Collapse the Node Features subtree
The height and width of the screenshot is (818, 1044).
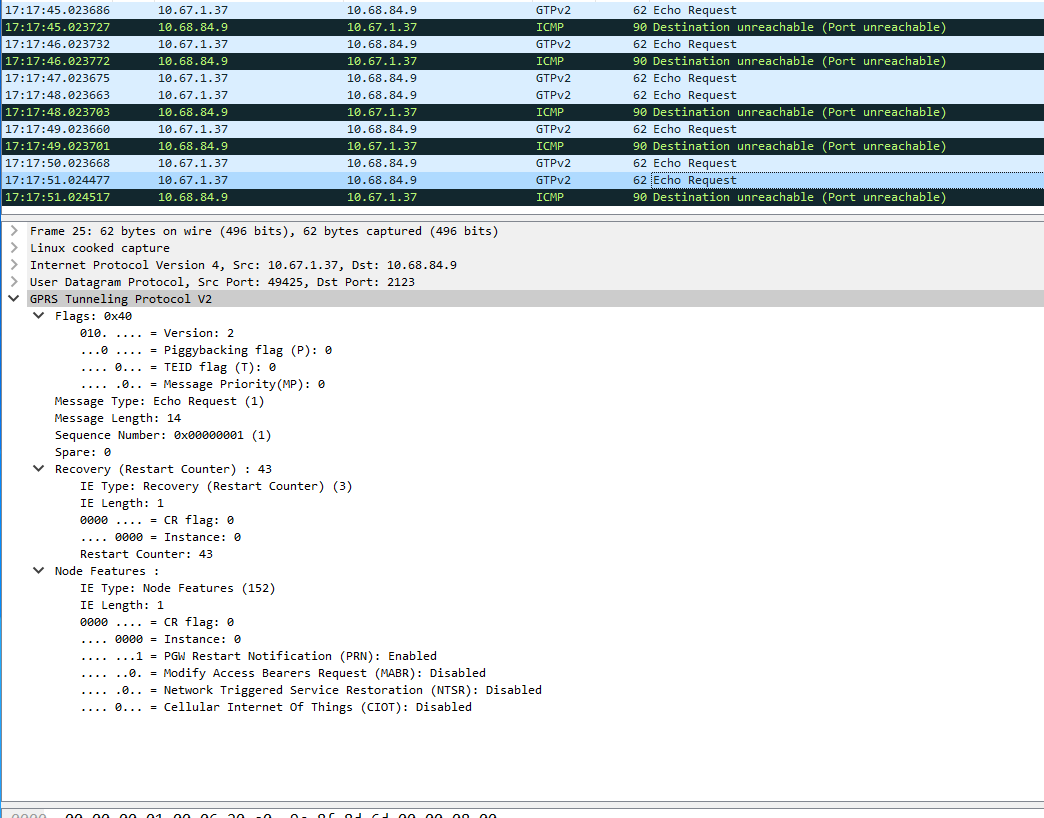[38, 571]
